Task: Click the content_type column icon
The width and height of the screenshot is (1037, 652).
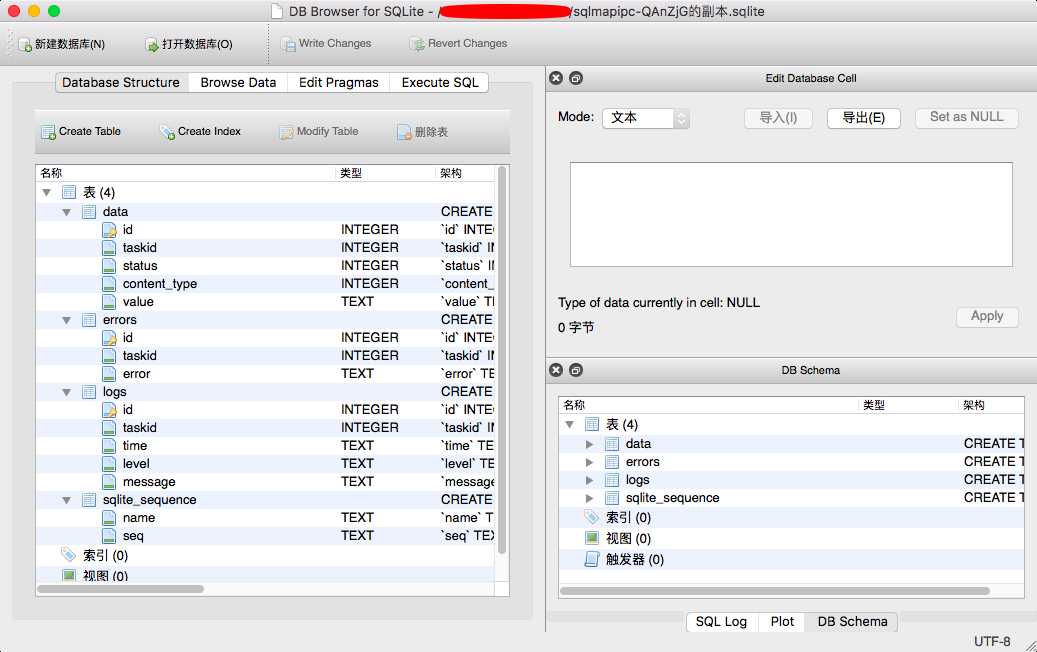Action: [109, 284]
